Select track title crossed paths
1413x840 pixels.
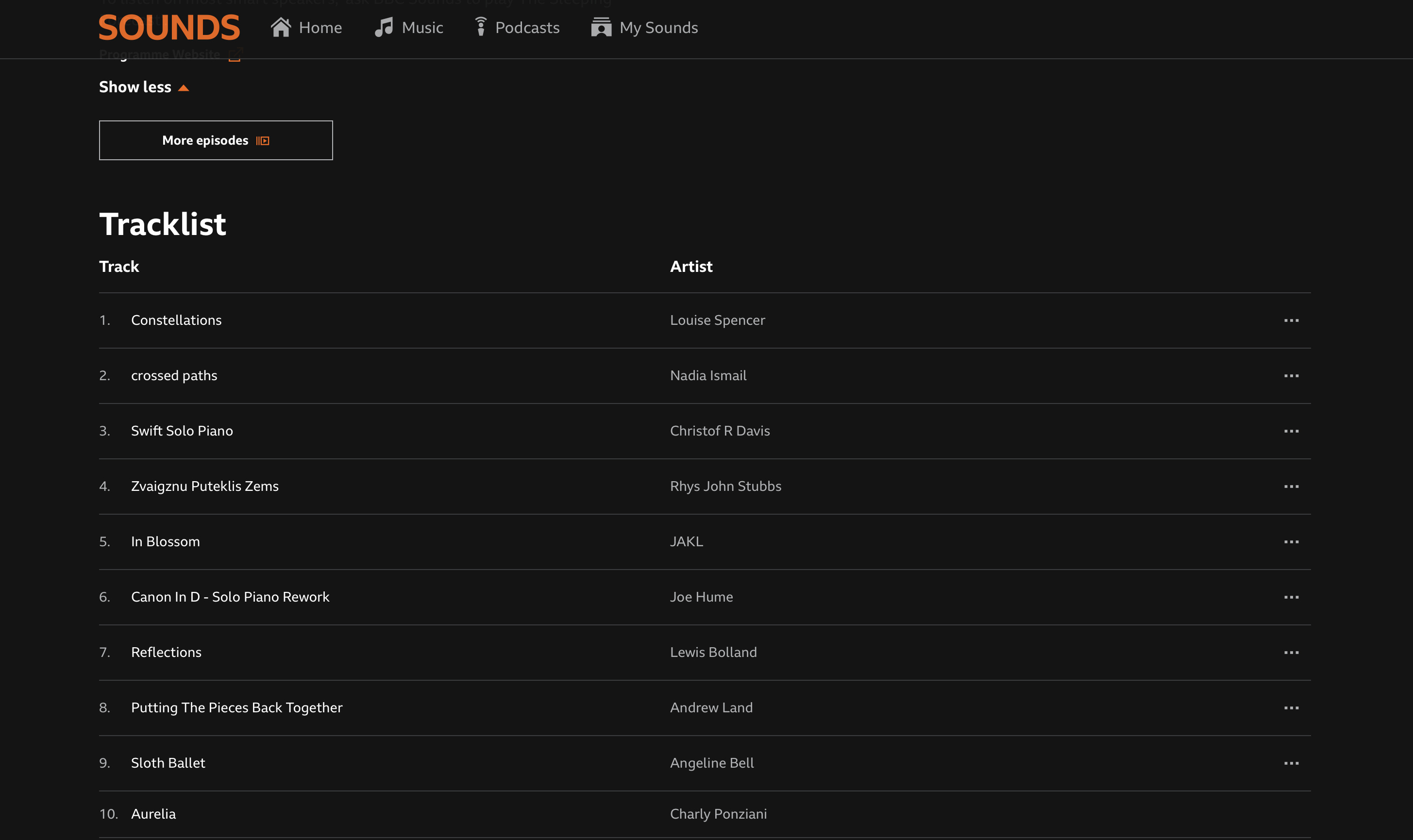(174, 376)
